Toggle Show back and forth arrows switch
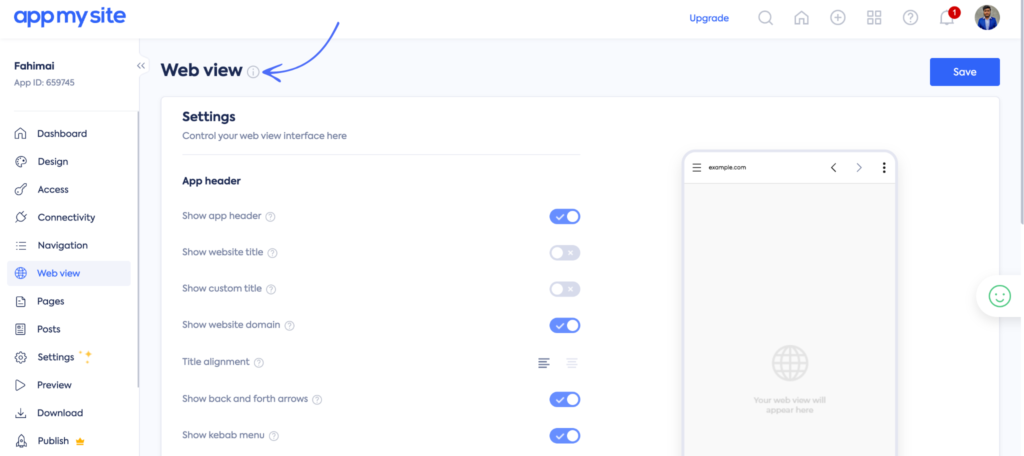Image resolution: width=1024 pixels, height=456 pixels. [x=565, y=399]
